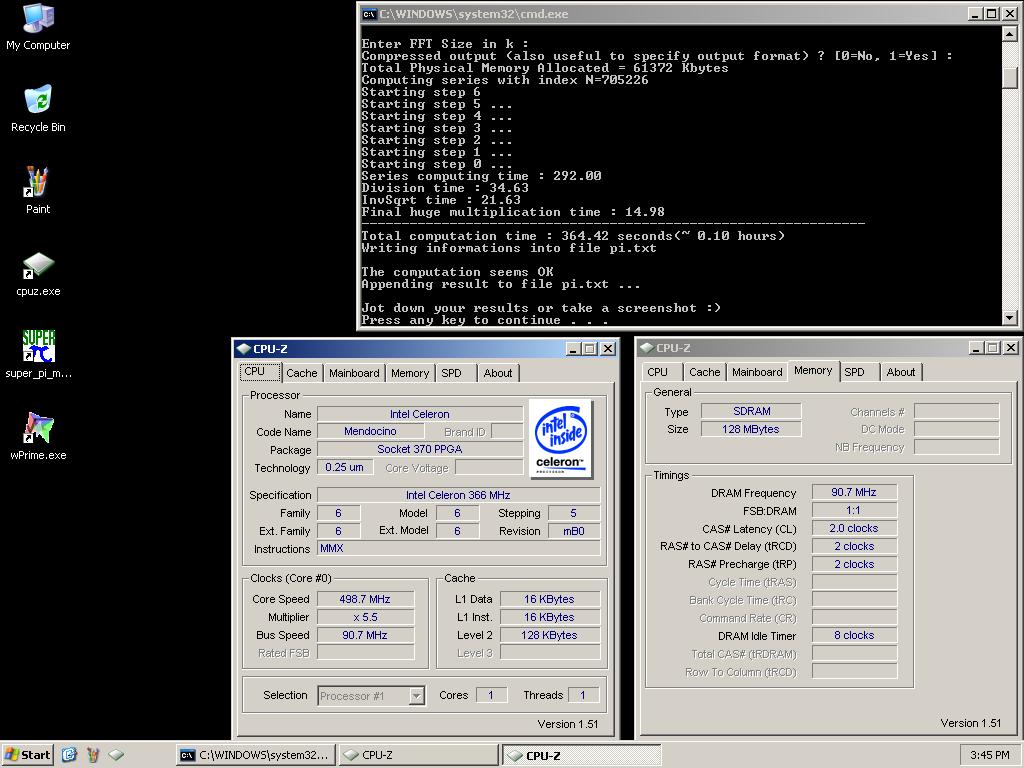Click the Bus Speed value 90.7 MHz
The image size is (1024, 768).
(x=365, y=635)
